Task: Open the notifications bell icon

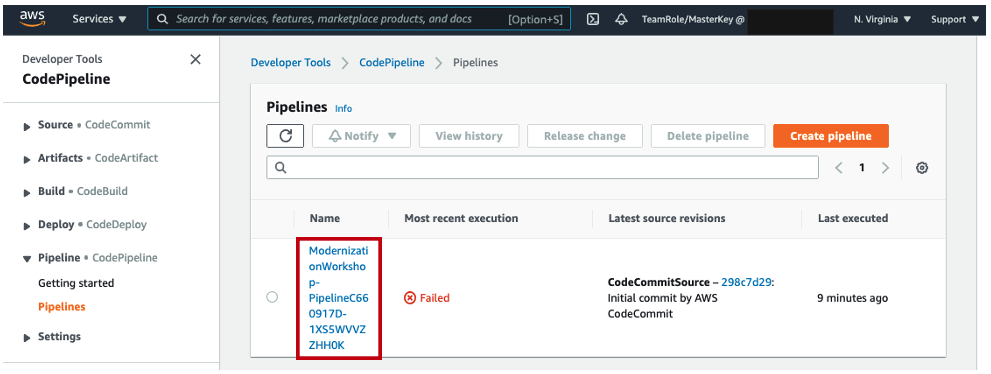Action: click(x=621, y=19)
